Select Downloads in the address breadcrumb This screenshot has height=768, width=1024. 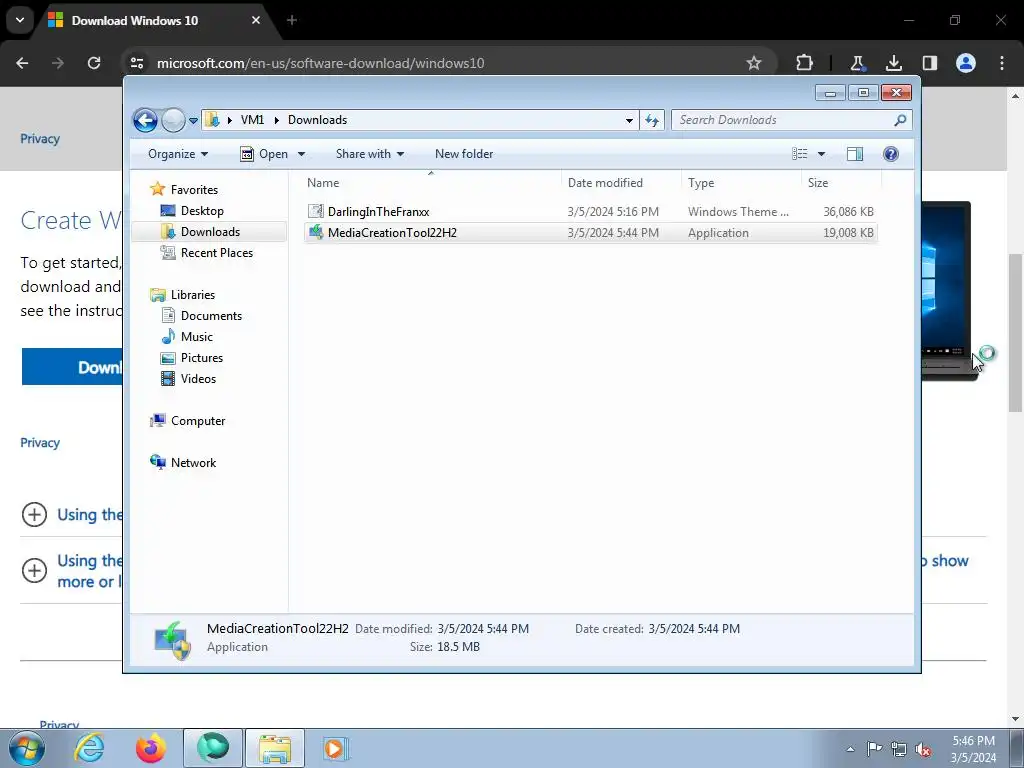pos(317,120)
